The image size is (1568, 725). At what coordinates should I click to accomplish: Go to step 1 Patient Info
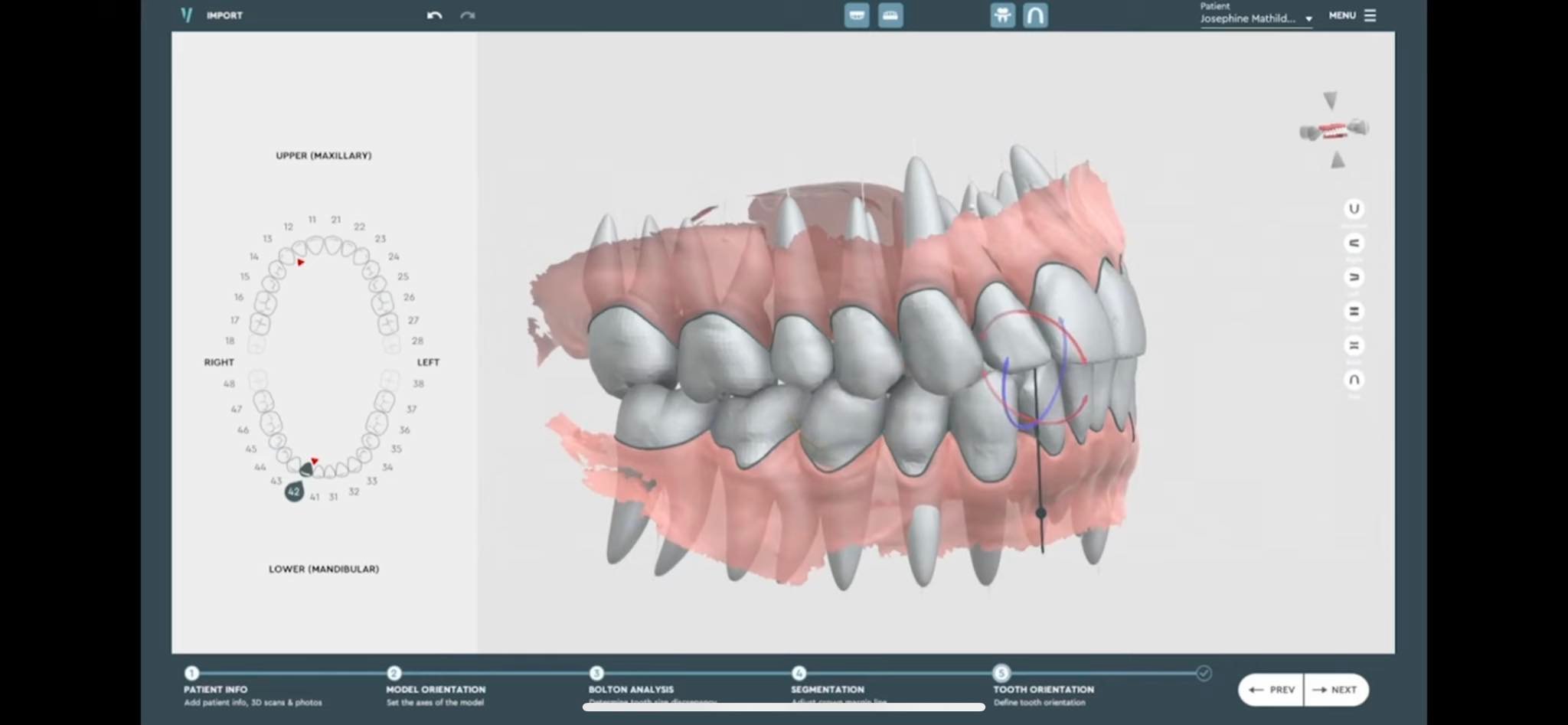(x=191, y=673)
